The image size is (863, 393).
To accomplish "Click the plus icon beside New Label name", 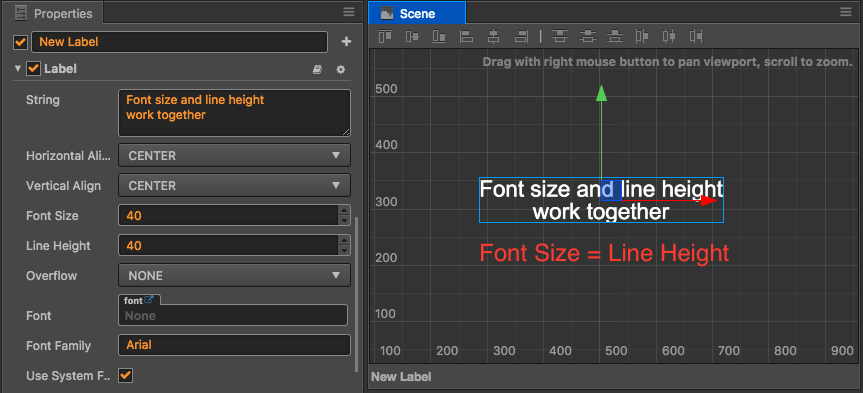I will point(346,42).
